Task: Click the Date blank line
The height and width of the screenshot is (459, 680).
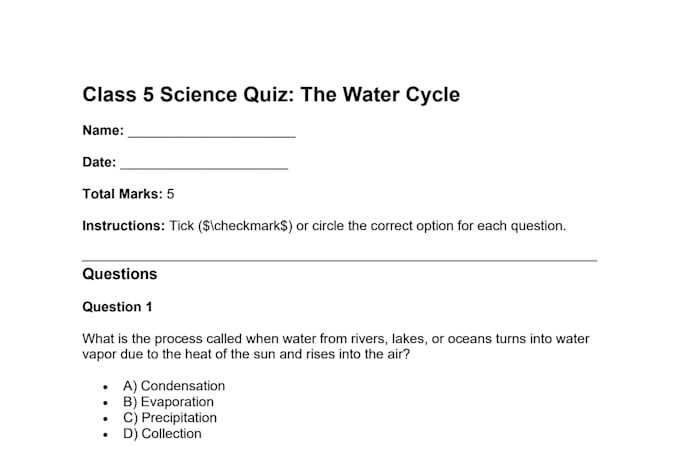Action: (x=204, y=167)
